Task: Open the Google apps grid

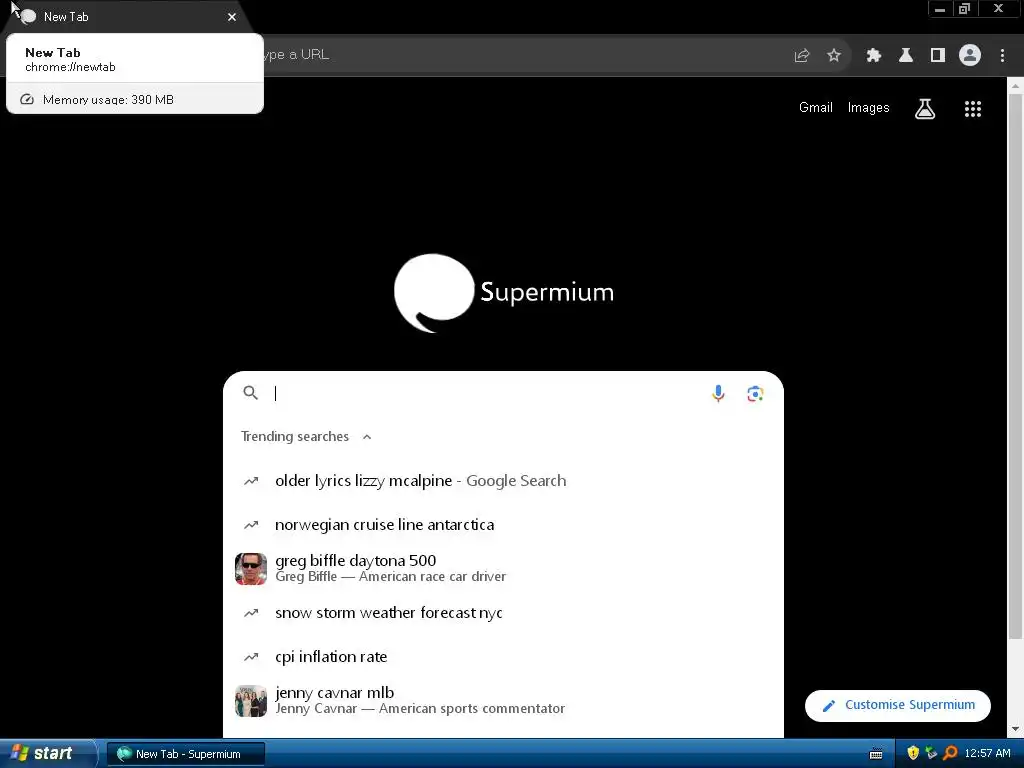Action: click(973, 108)
